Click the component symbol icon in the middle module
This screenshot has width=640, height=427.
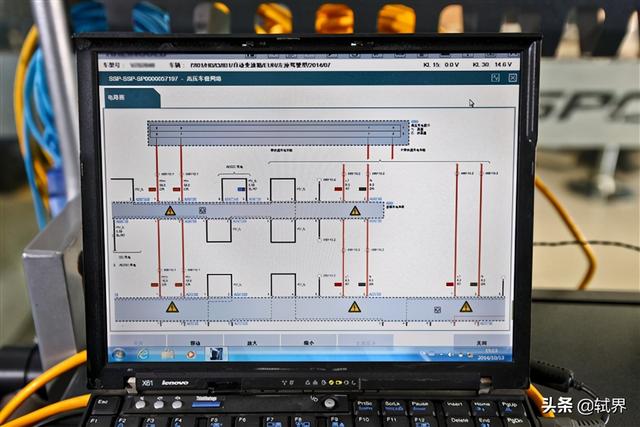pyautogui.click(x=202, y=211)
